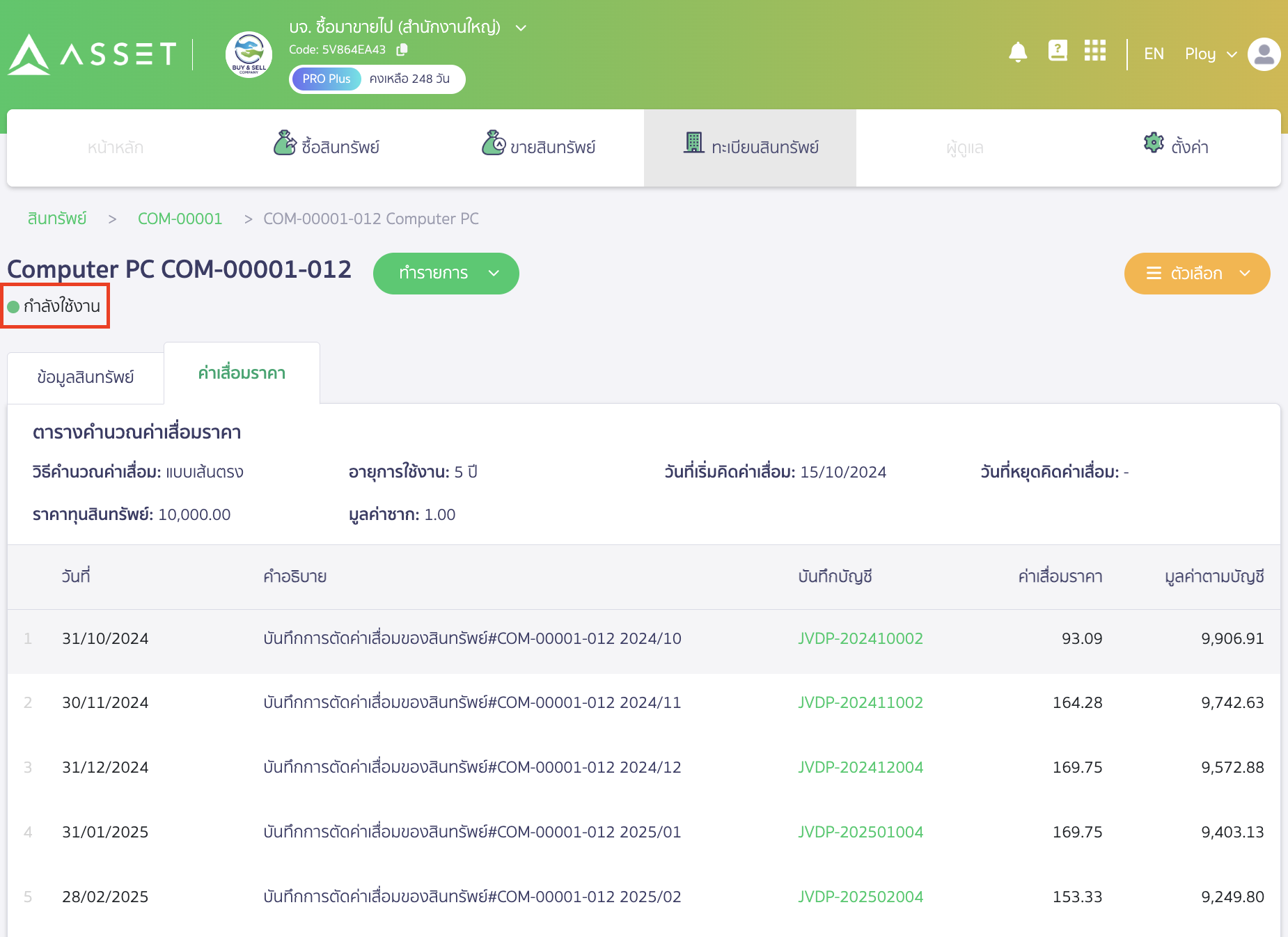Image resolution: width=1288 pixels, height=937 pixels.
Task: Open the ทำรายการ green dropdown button
Action: click(446, 273)
